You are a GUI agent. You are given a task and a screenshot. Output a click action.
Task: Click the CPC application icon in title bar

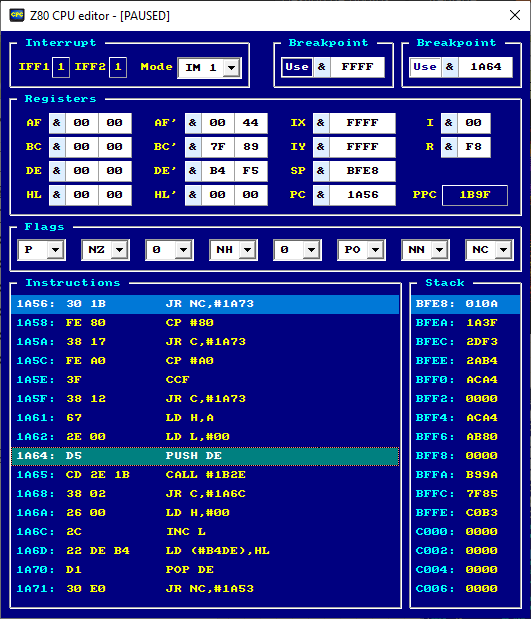pyautogui.click(x=17, y=15)
